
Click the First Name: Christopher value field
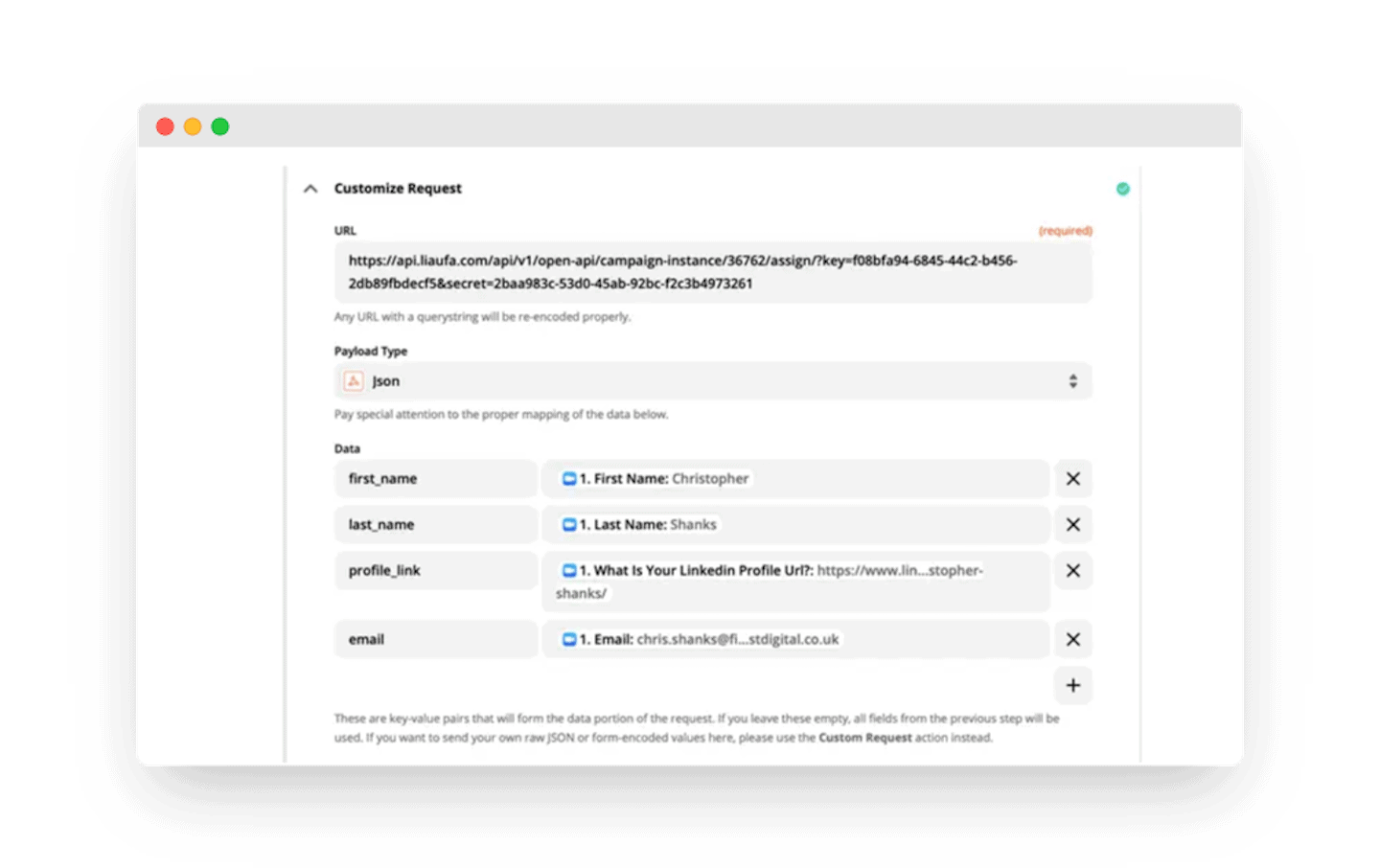coord(795,479)
